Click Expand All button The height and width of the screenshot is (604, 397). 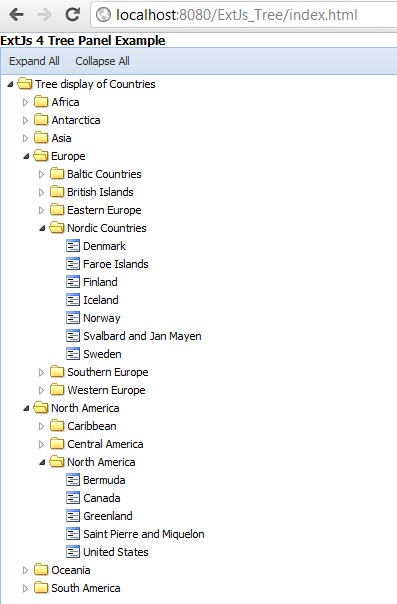pyautogui.click(x=34, y=61)
